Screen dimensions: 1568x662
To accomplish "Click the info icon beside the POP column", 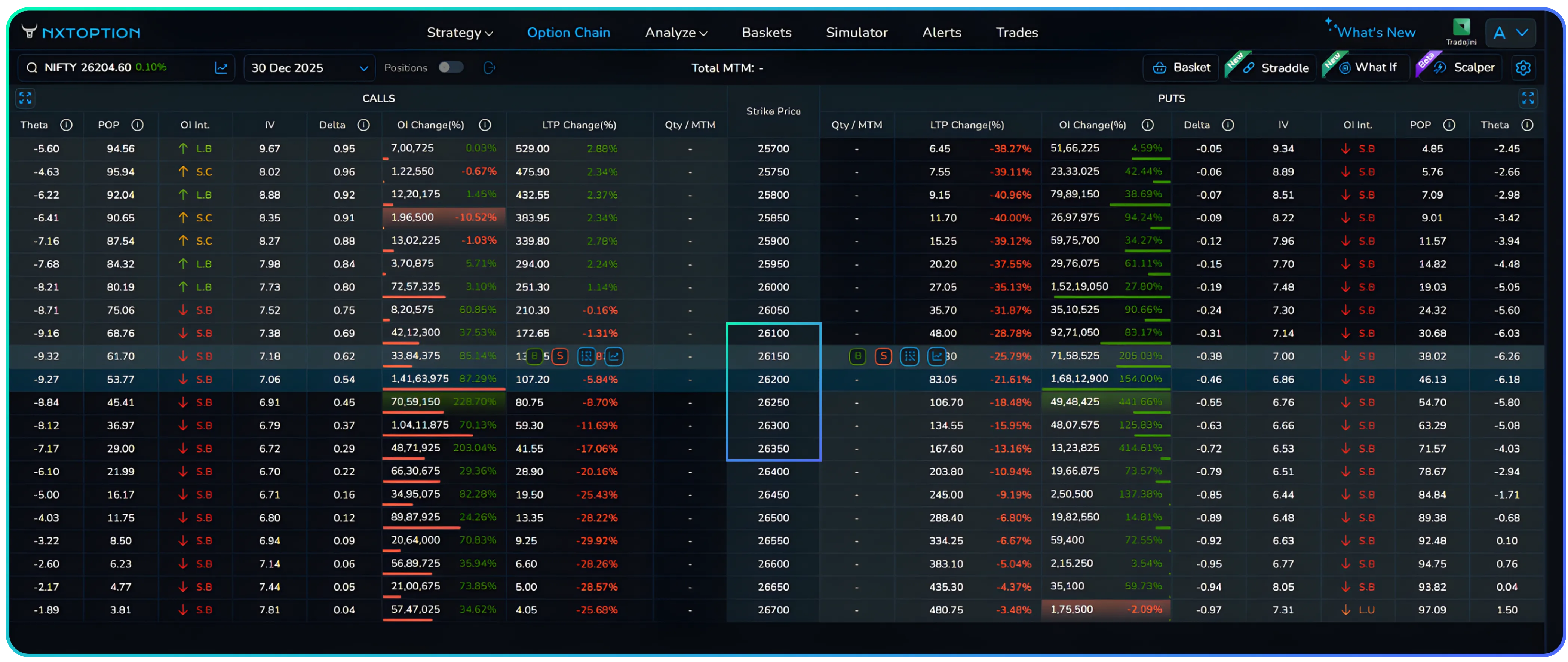I will point(138,125).
